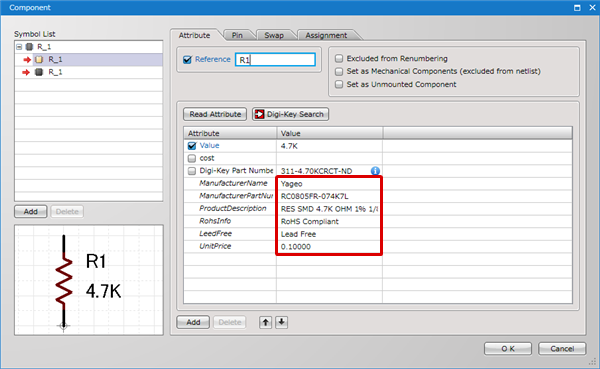Click the Read Attribute button
Viewport: 600px width, 369px height.
(x=215, y=114)
